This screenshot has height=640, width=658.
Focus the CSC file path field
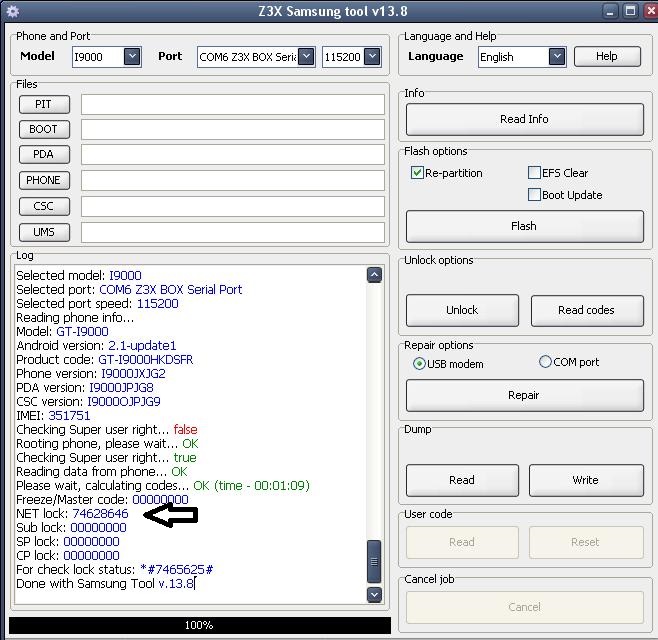pyautogui.click(x=232, y=206)
